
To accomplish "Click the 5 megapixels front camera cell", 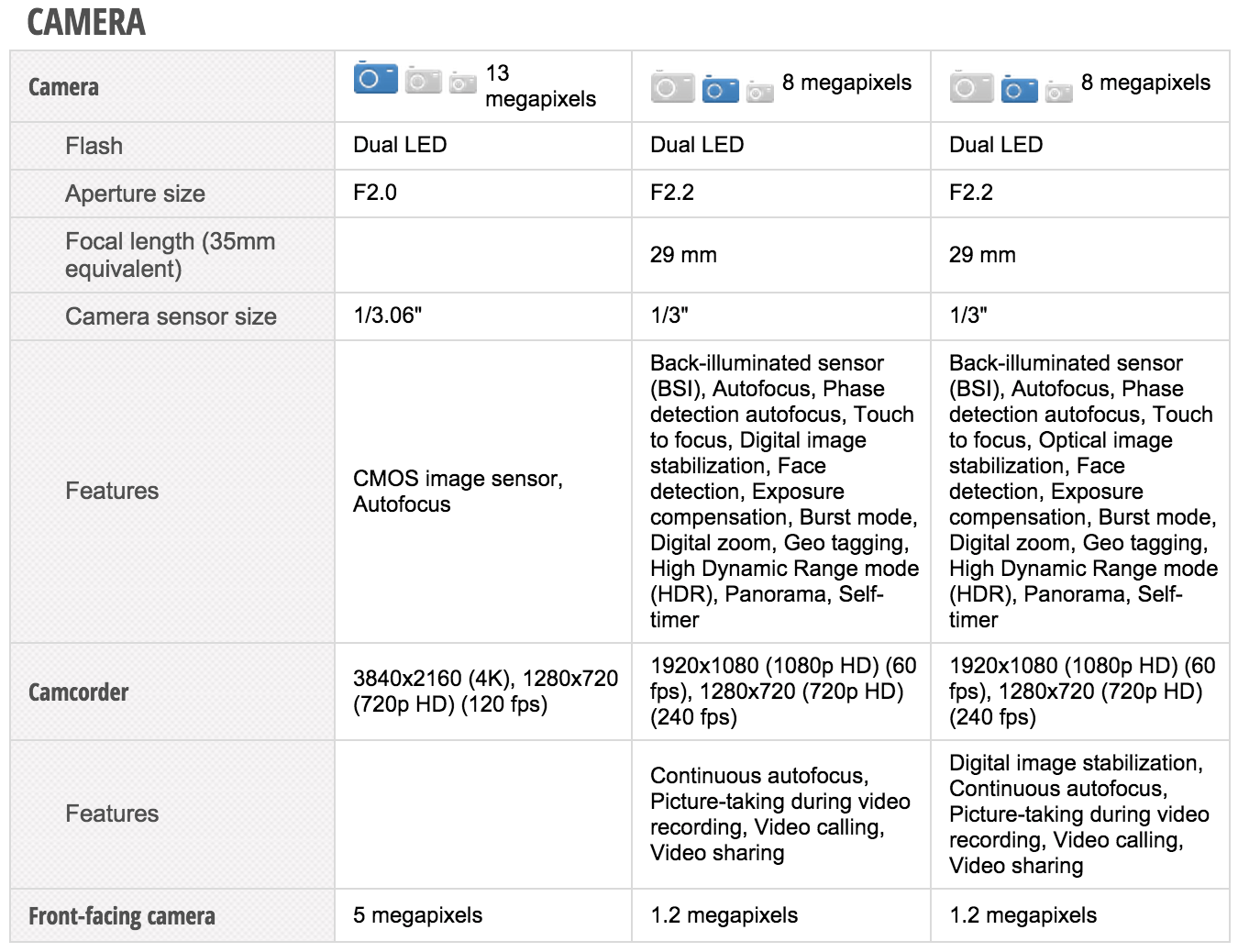I will [x=417, y=914].
